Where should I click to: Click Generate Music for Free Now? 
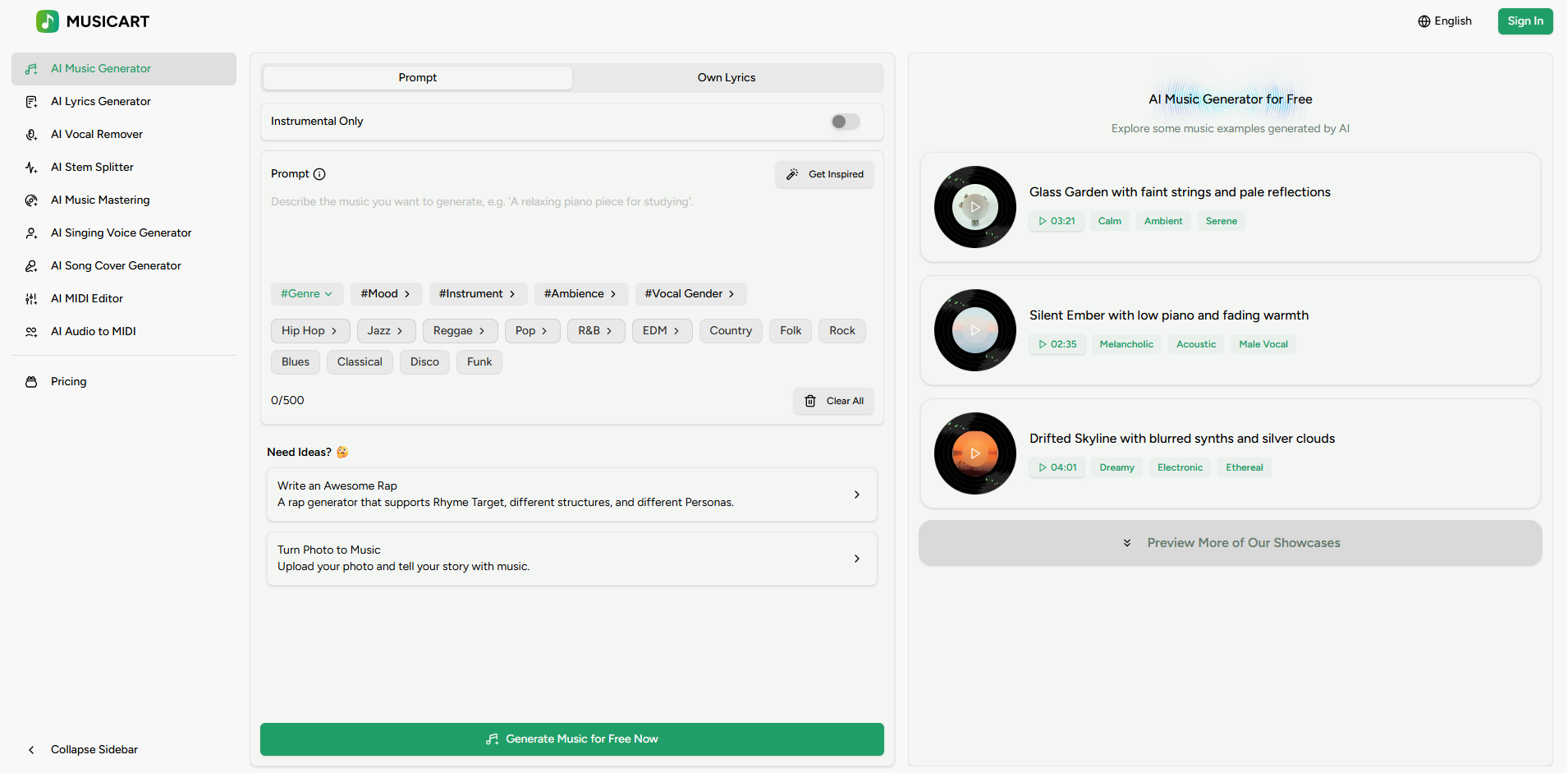pyautogui.click(x=571, y=738)
